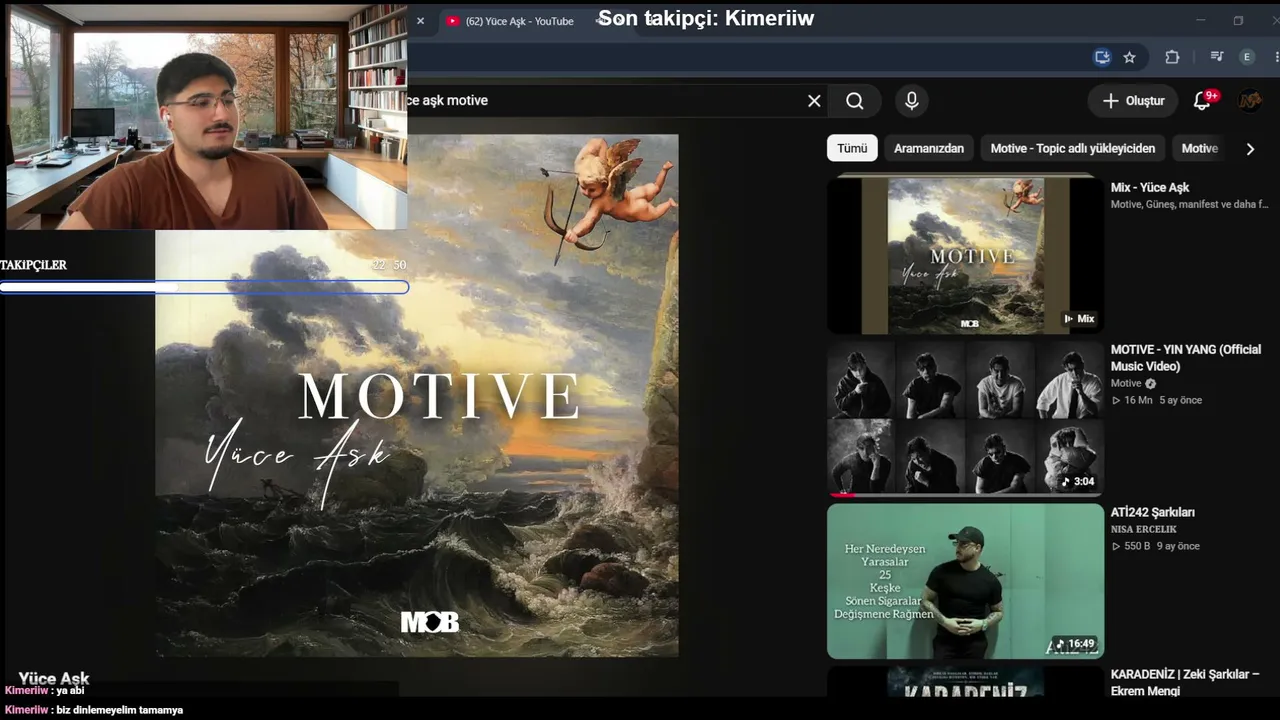Open the Mix - Yüce Aşk title link
Image resolution: width=1280 pixels, height=720 pixels.
pyautogui.click(x=1150, y=187)
